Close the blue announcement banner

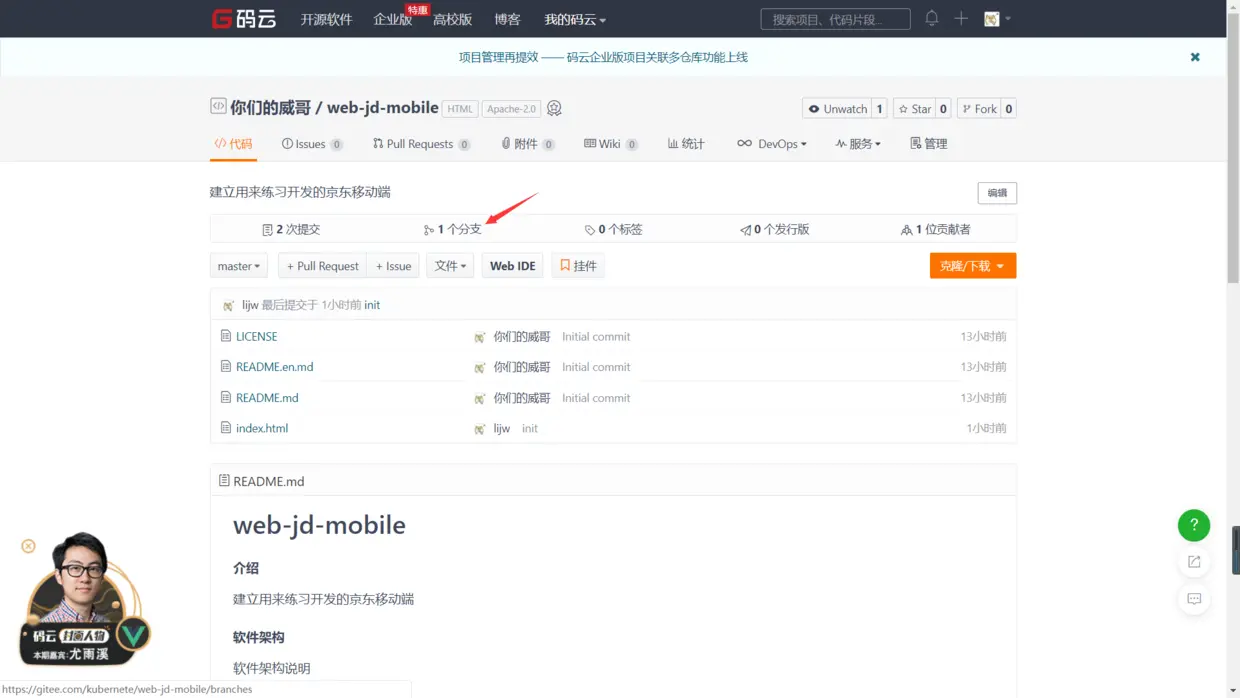coord(1195,57)
